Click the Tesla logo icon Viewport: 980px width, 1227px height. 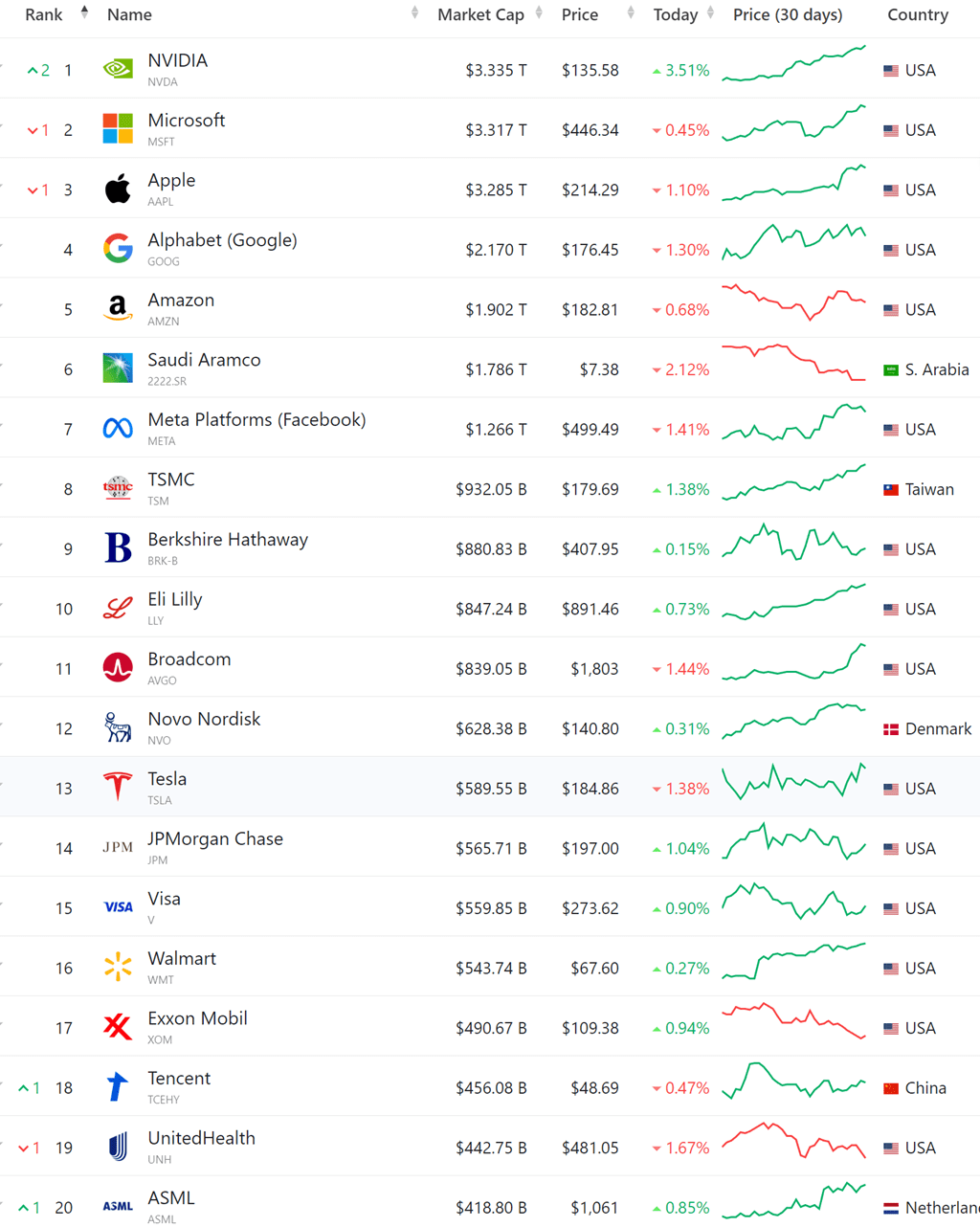pos(118,787)
